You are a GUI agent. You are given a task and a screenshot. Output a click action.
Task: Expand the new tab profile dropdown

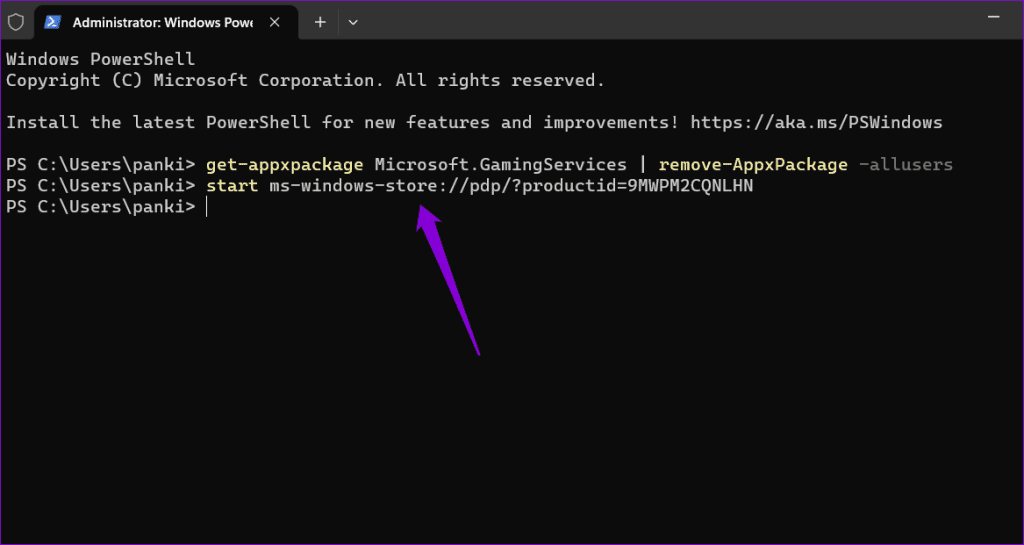pos(353,22)
